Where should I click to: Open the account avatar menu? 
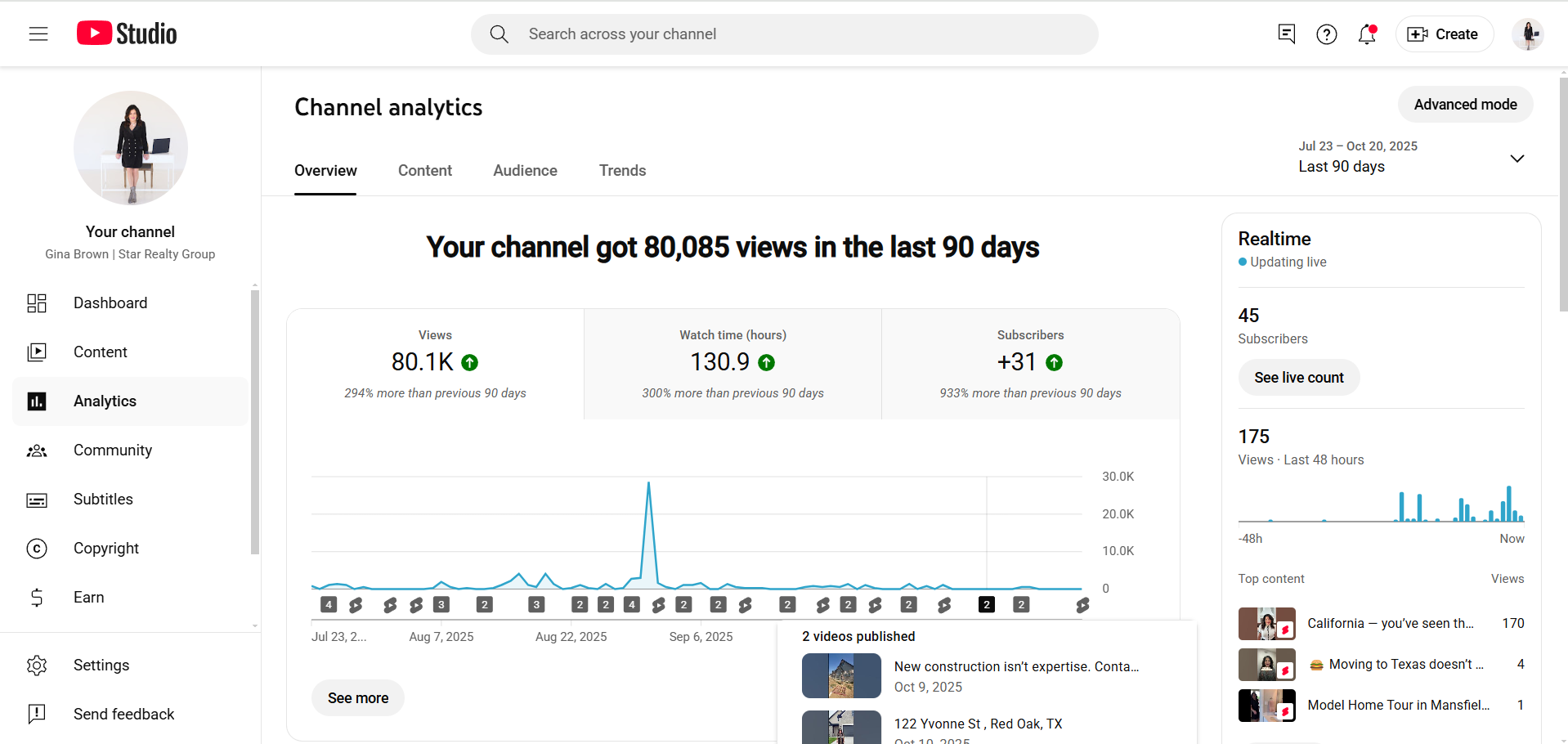(x=1526, y=34)
